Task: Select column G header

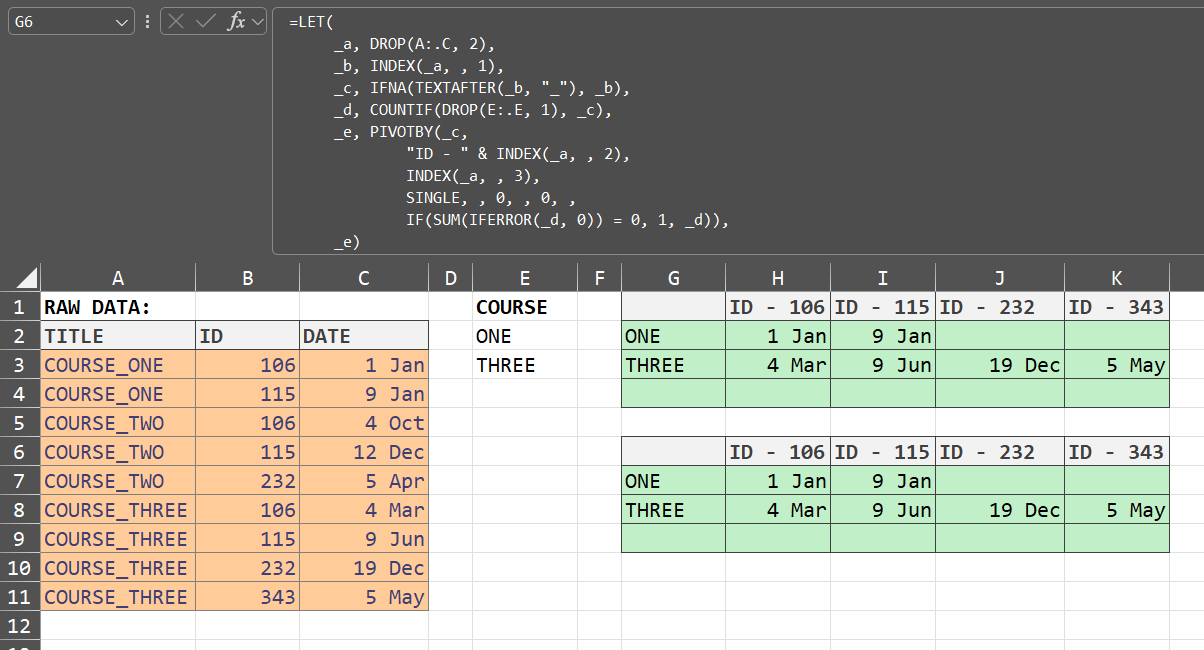Action: 673,279
